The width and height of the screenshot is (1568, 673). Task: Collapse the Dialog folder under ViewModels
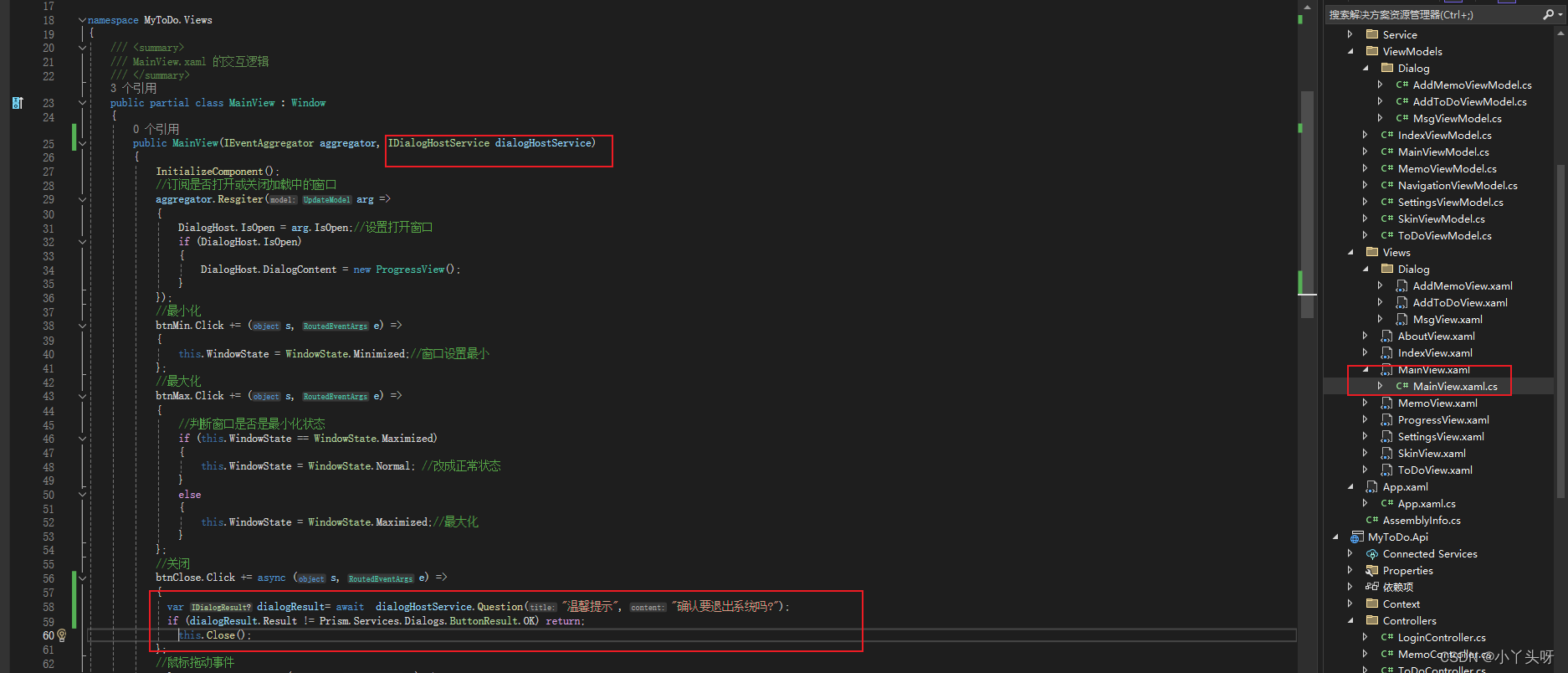click(1365, 68)
